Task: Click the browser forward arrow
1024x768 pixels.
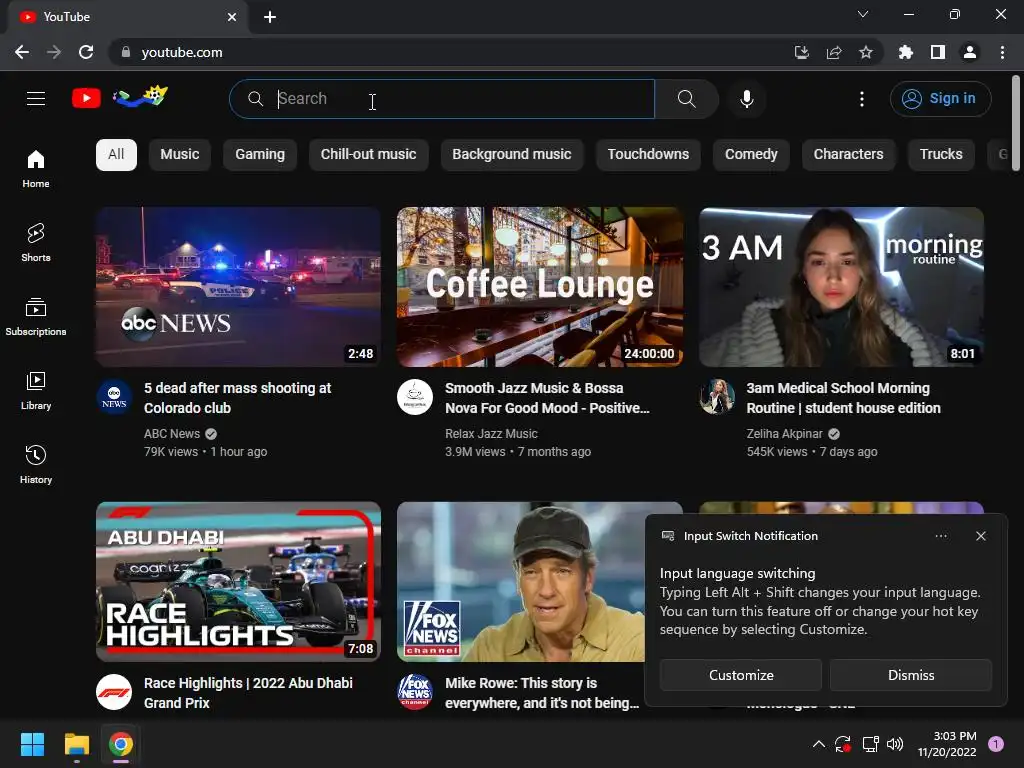Action: pyautogui.click(x=54, y=52)
